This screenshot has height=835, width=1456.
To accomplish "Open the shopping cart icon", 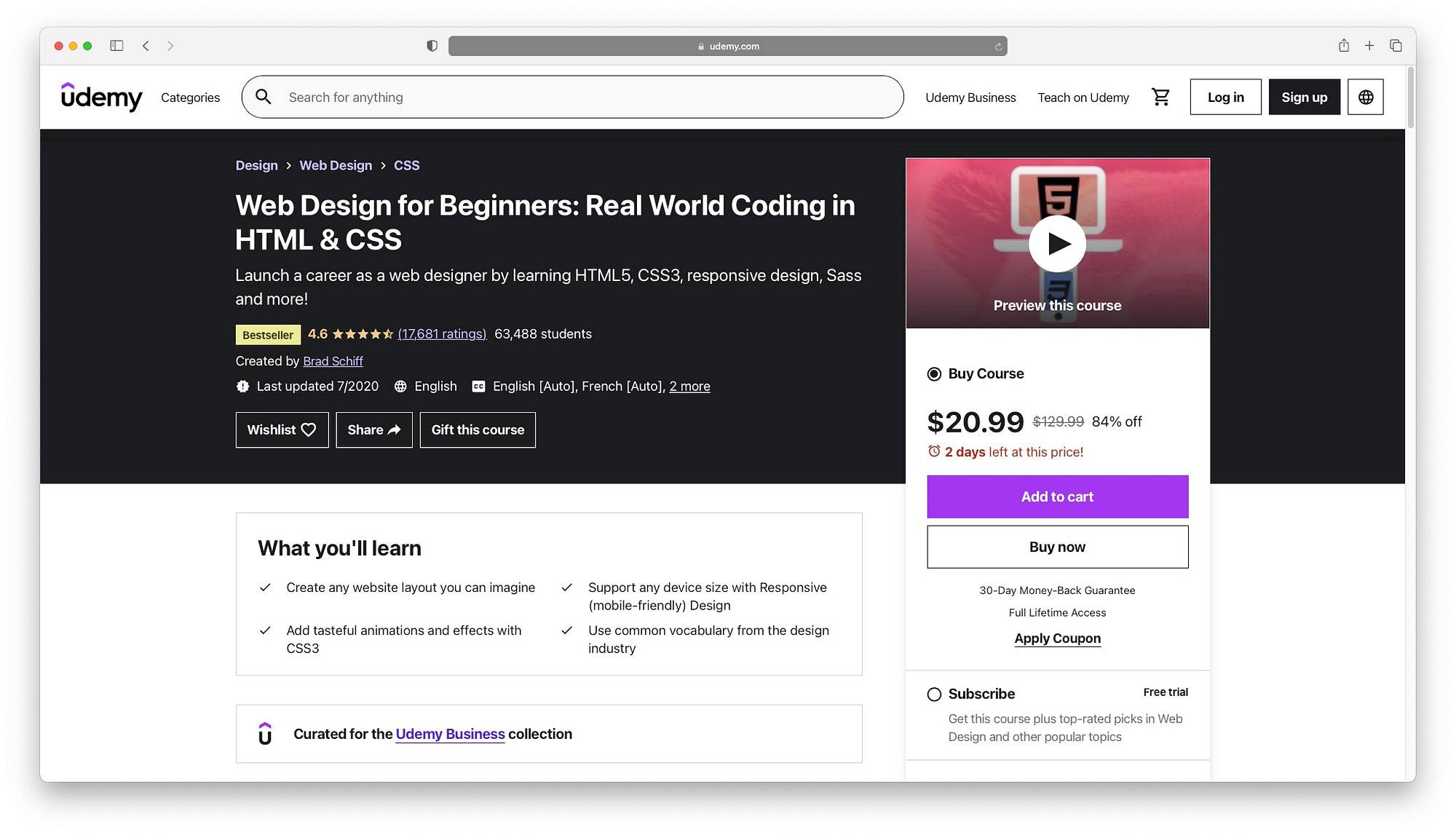I will [1160, 97].
